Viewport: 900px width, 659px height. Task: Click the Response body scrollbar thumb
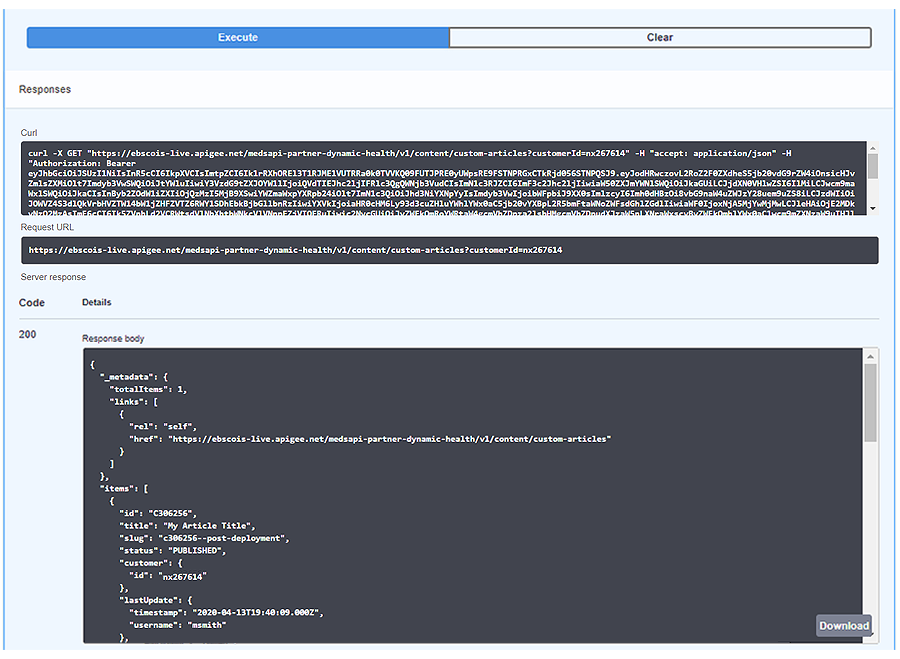point(870,402)
